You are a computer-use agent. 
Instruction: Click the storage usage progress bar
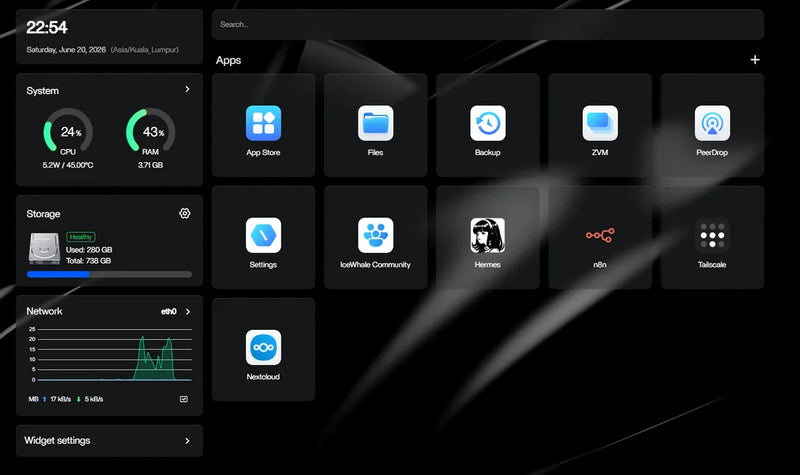click(x=109, y=274)
